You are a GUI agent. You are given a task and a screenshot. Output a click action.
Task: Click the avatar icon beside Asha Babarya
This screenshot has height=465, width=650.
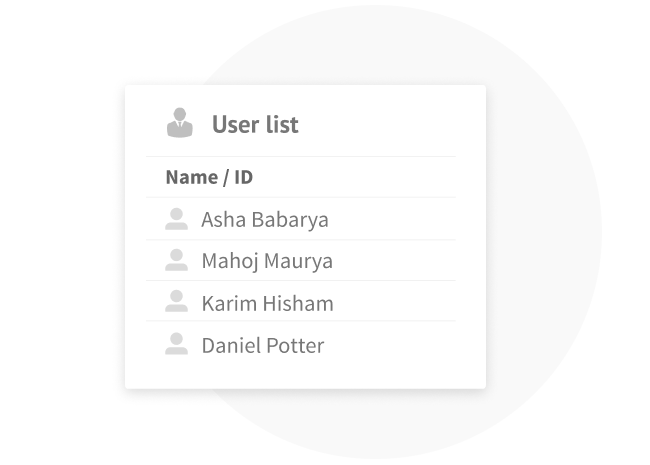coord(177,219)
